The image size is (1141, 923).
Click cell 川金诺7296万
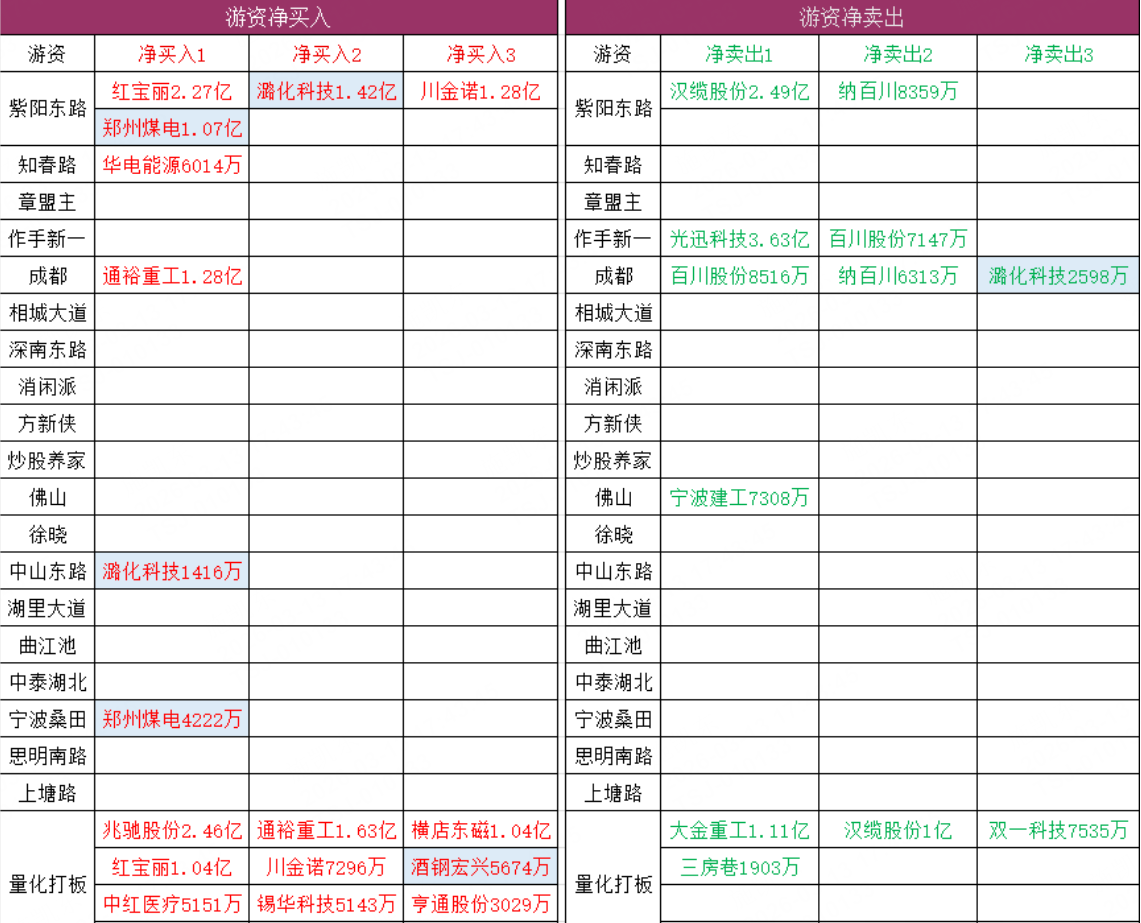[326, 868]
